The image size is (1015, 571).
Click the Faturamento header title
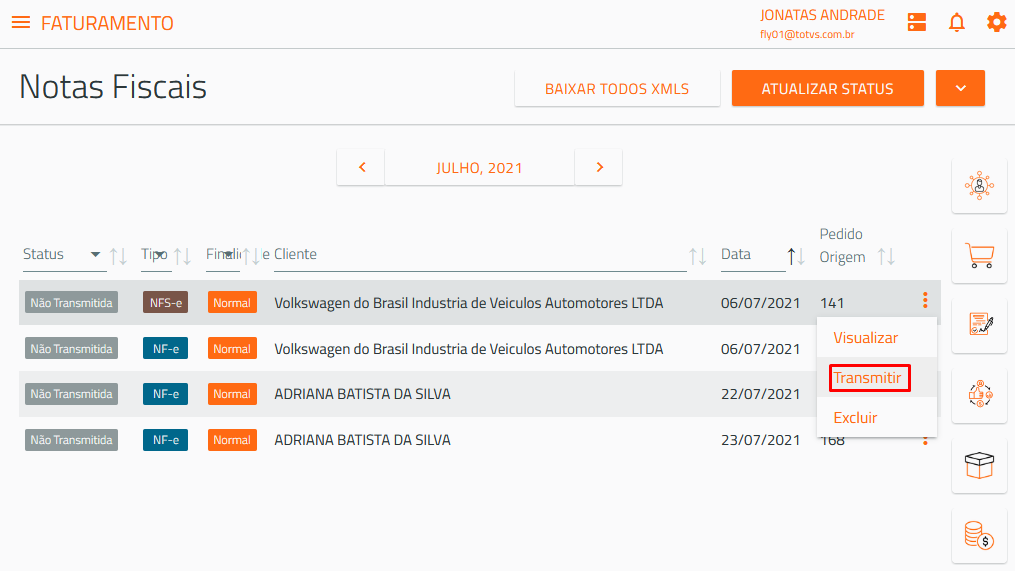pyautogui.click(x=107, y=23)
